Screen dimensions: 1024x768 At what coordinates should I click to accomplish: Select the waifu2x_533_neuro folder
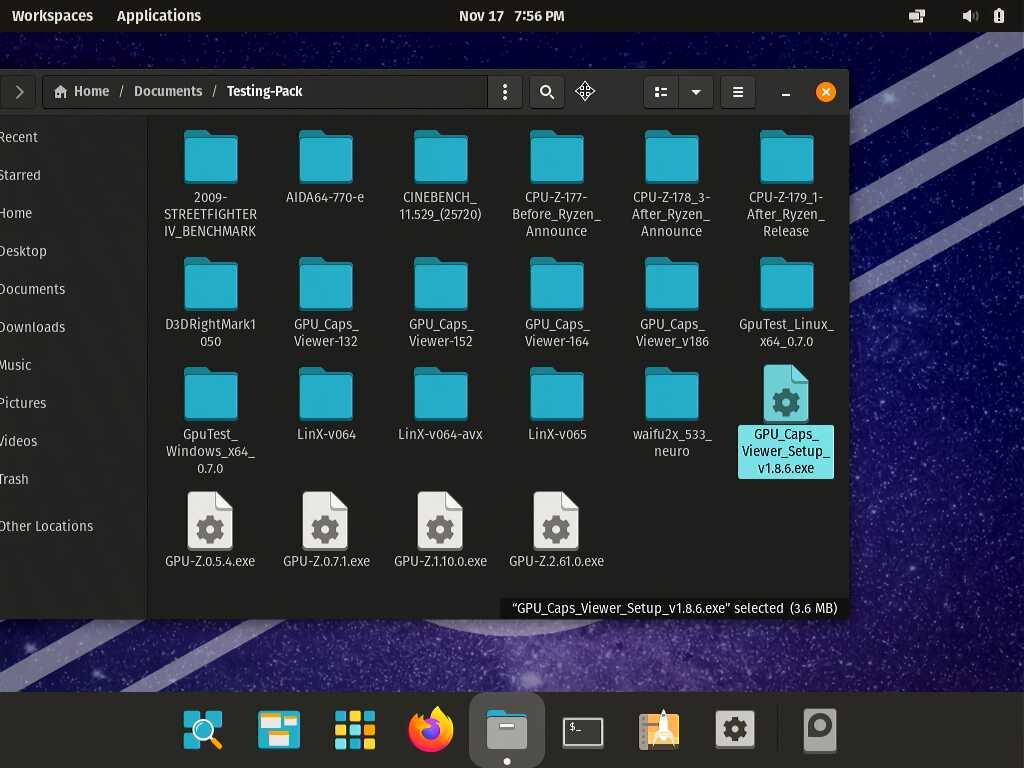point(671,413)
